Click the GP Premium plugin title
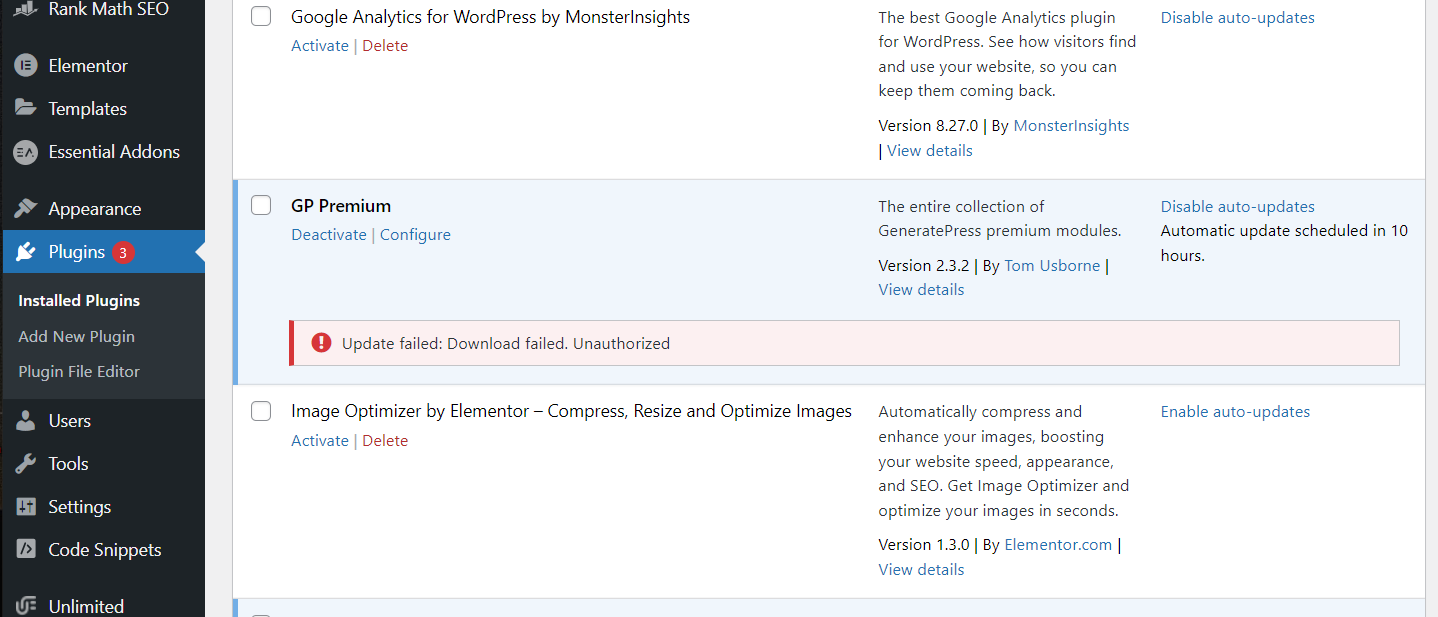 point(341,206)
